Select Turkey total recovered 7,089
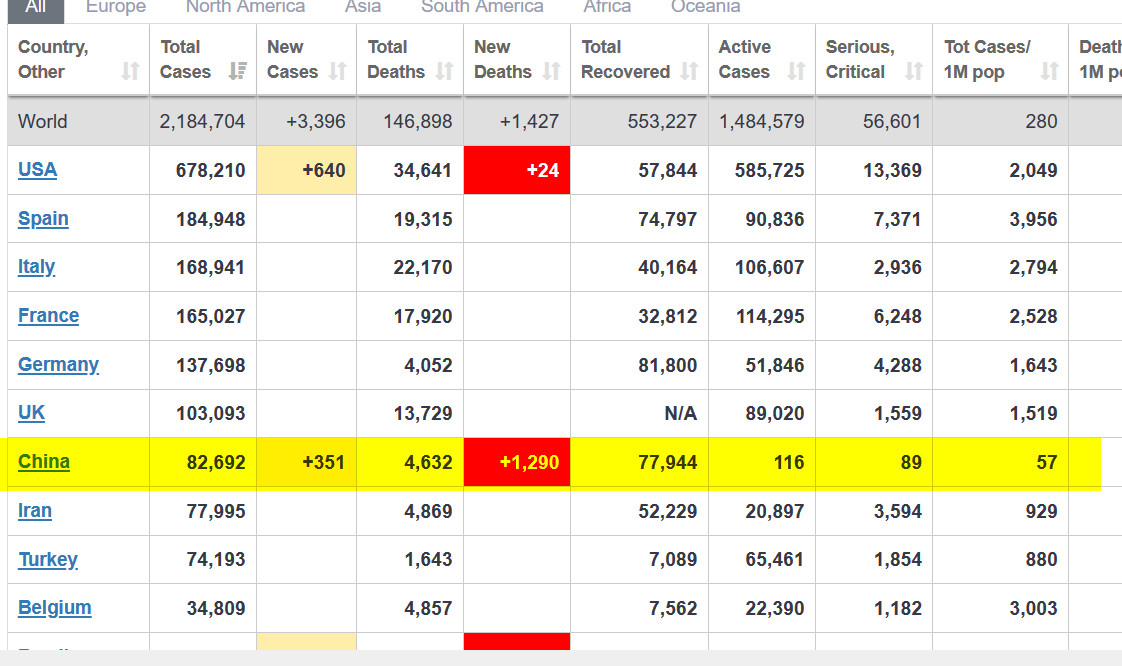This screenshot has height=666, width=1122. (673, 559)
